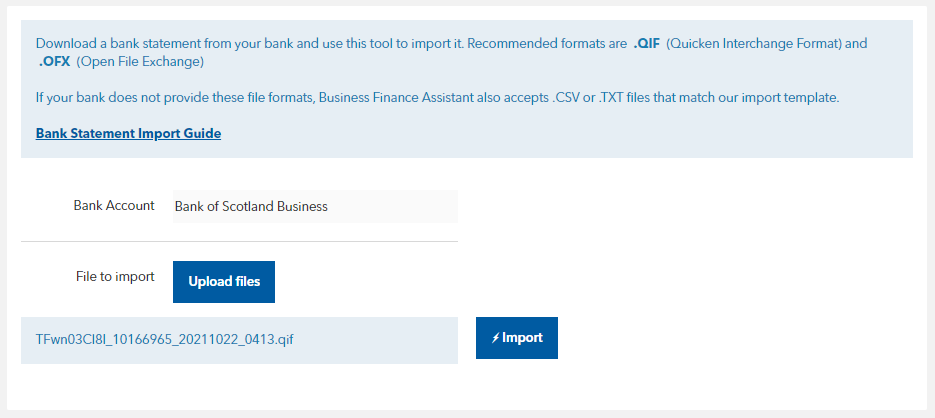The image size is (935, 418).
Task: Click the Open File Exchange description text
Action: [x=140, y=62]
